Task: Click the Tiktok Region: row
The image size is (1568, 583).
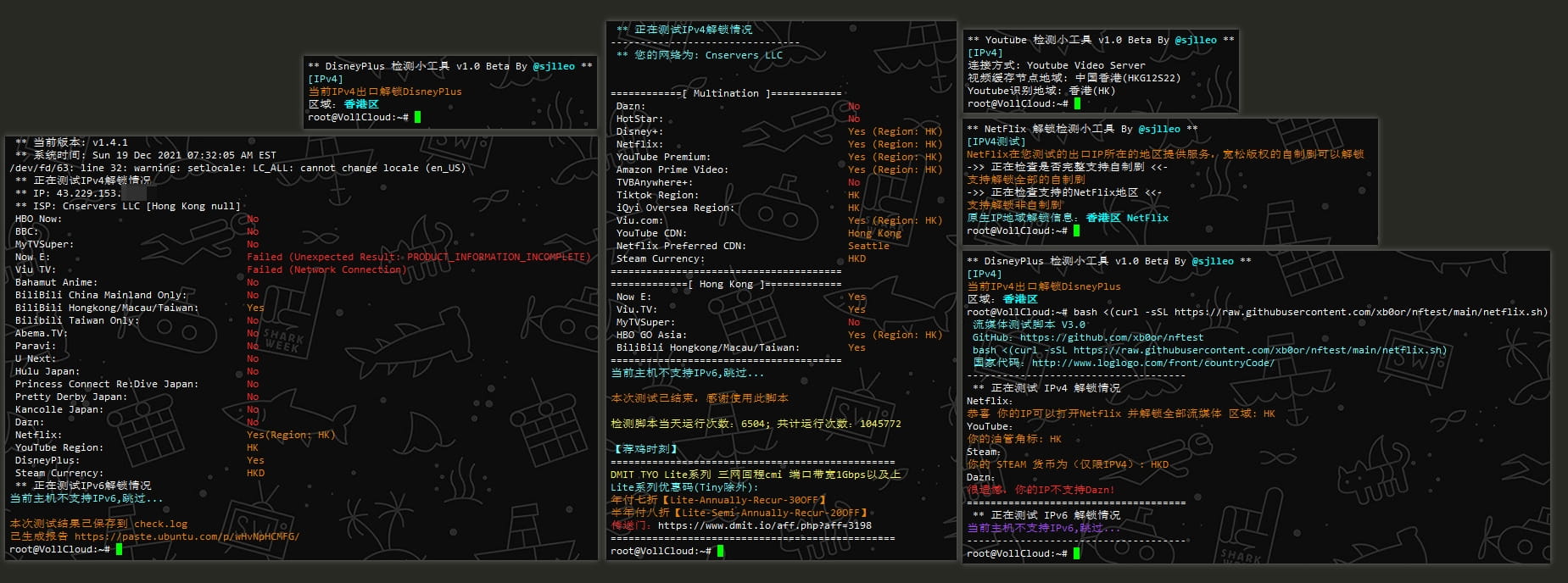Action: click(738, 195)
